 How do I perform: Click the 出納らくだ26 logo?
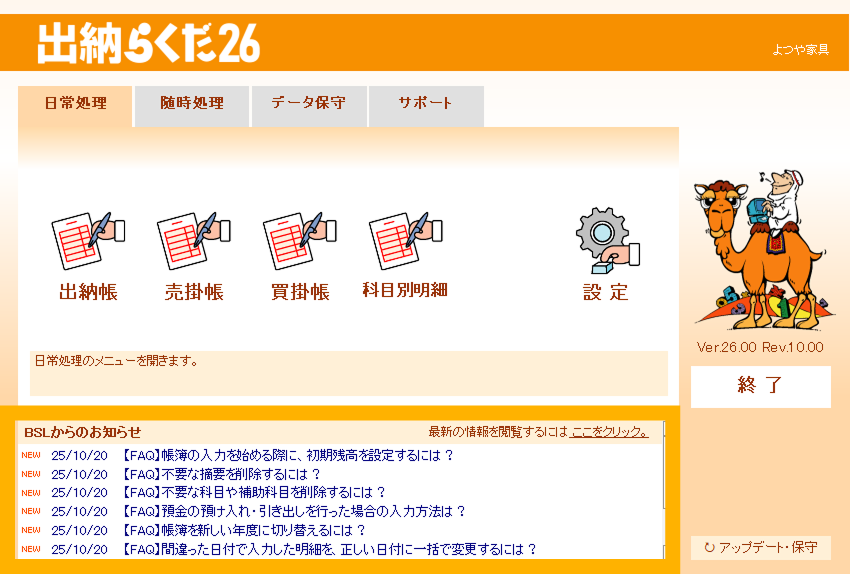[149, 43]
